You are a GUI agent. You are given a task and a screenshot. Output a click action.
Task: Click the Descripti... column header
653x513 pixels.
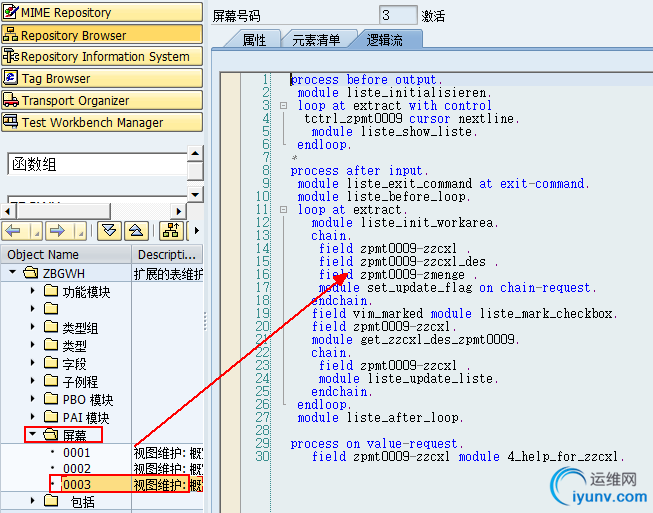167,254
